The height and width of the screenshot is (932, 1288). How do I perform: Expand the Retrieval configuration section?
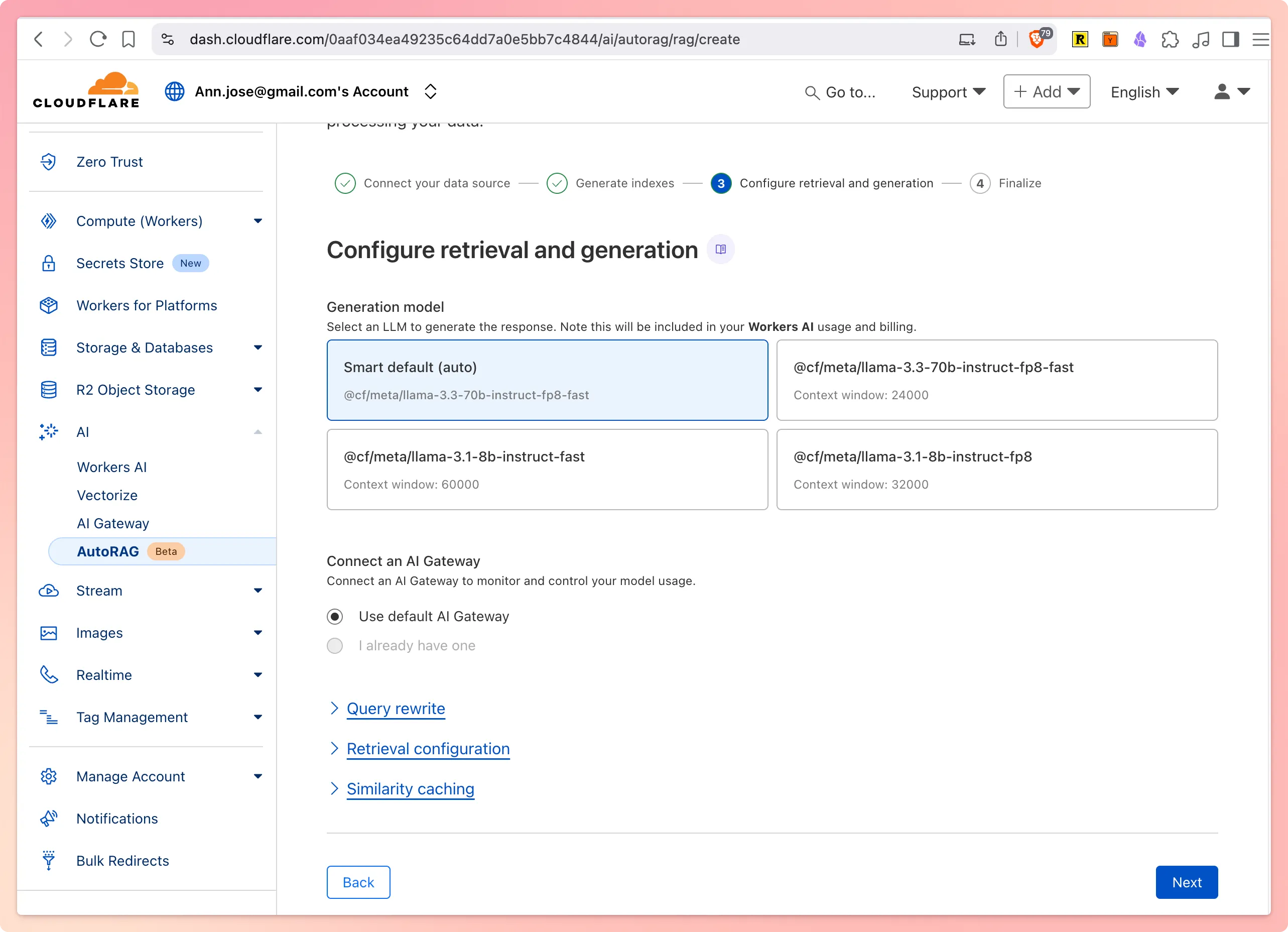[428, 748]
